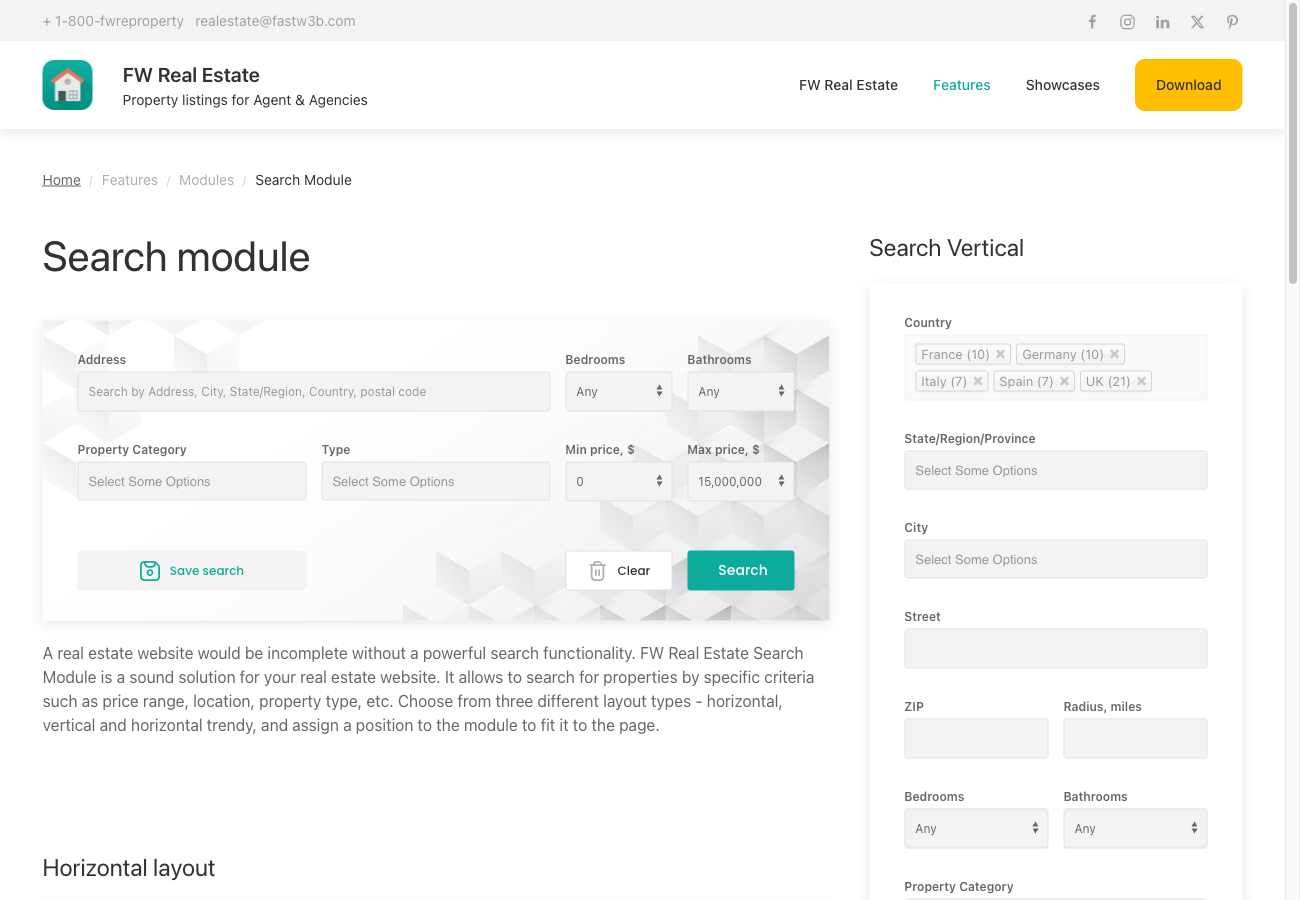Click the FW Real Estate house logo
1300x900 pixels.
[66, 84]
